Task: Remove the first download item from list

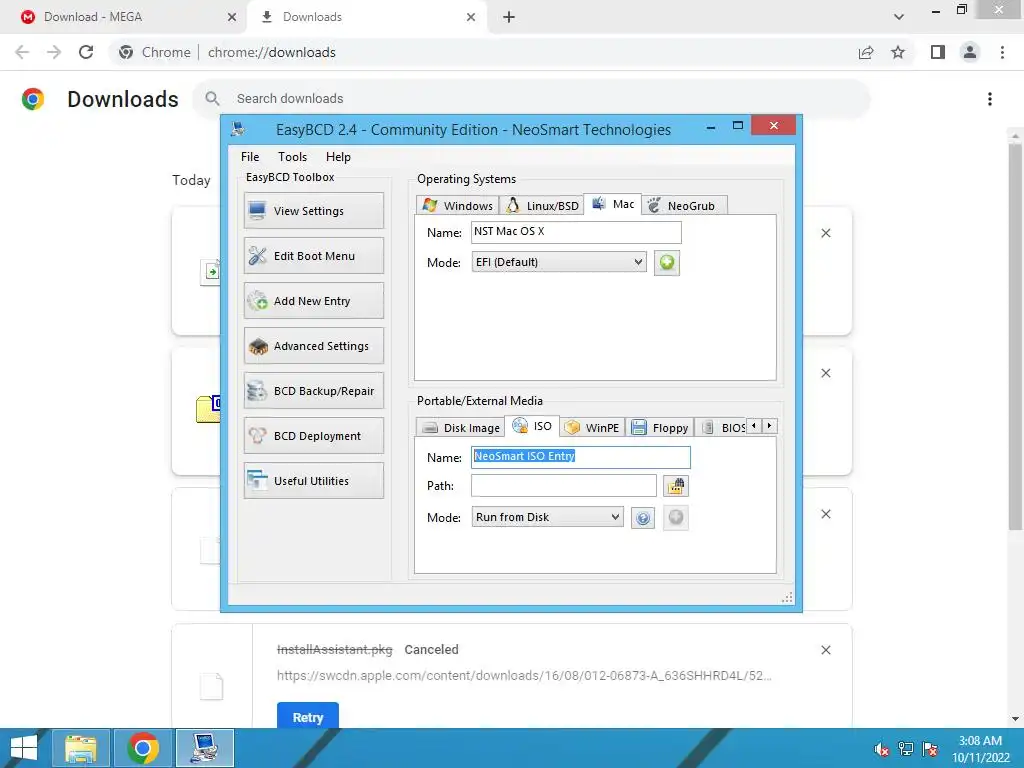Action: (x=825, y=233)
